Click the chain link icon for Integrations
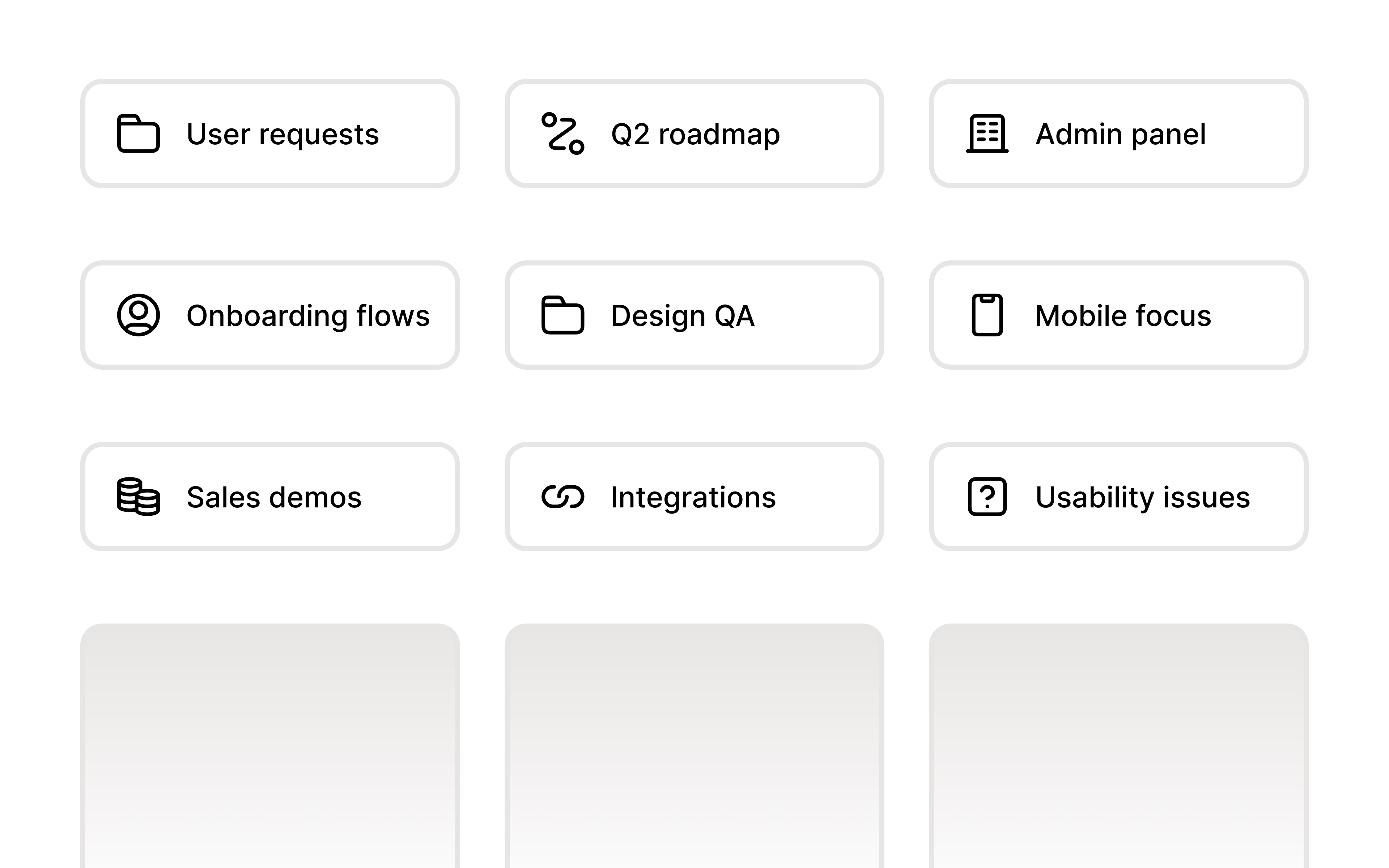 (562, 497)
